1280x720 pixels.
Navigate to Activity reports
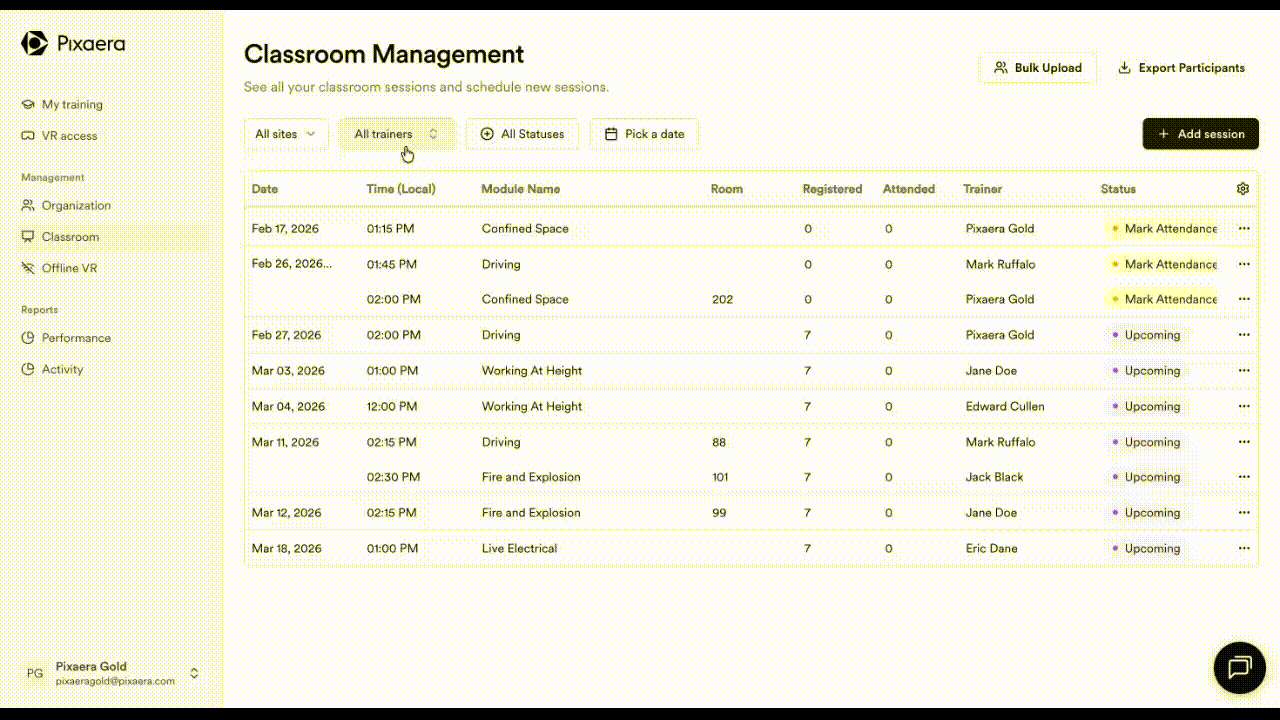click(62, 369)
